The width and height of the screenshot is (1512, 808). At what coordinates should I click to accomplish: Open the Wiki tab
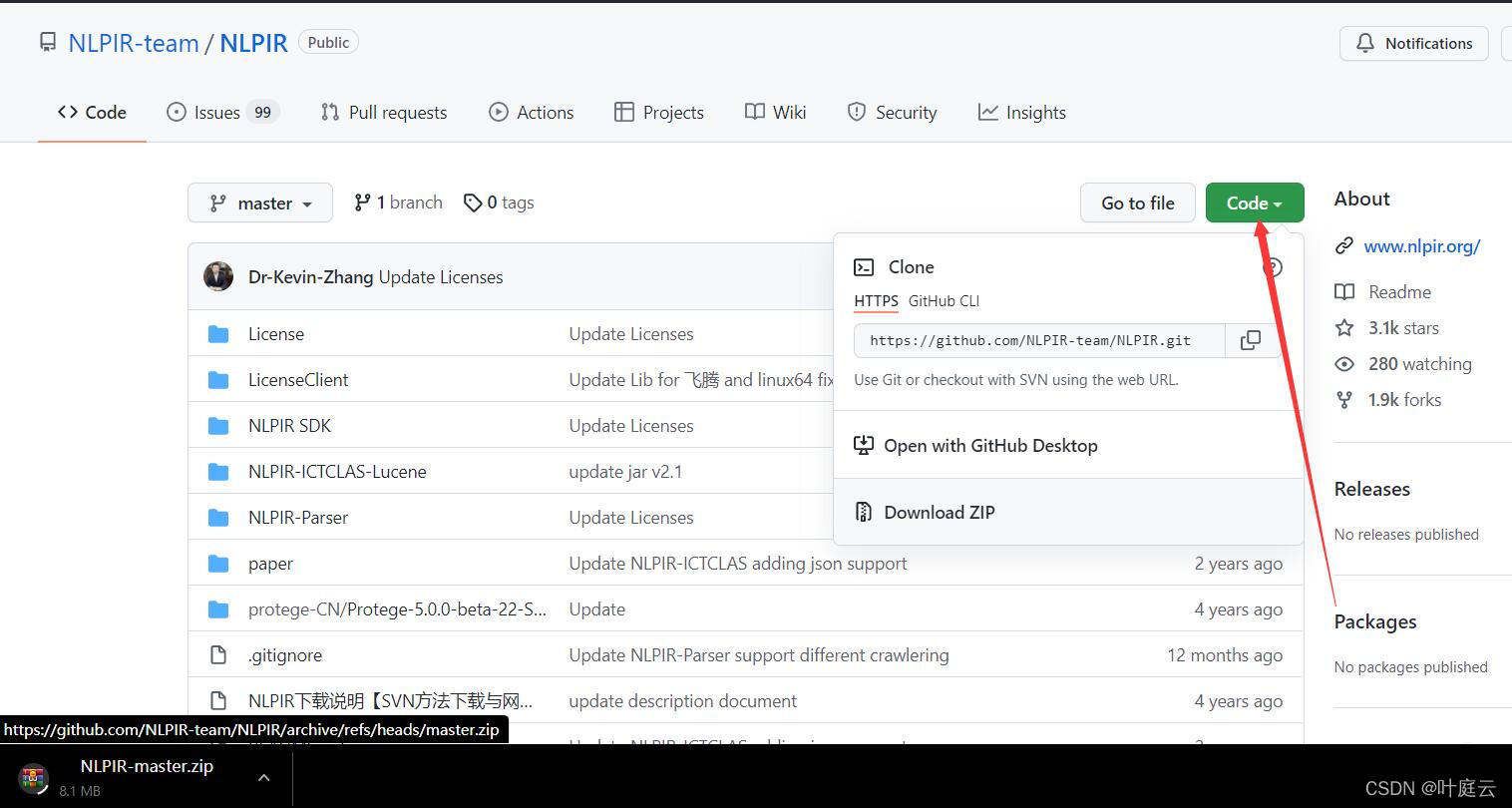pyautogui.click(x=776, y=112)
